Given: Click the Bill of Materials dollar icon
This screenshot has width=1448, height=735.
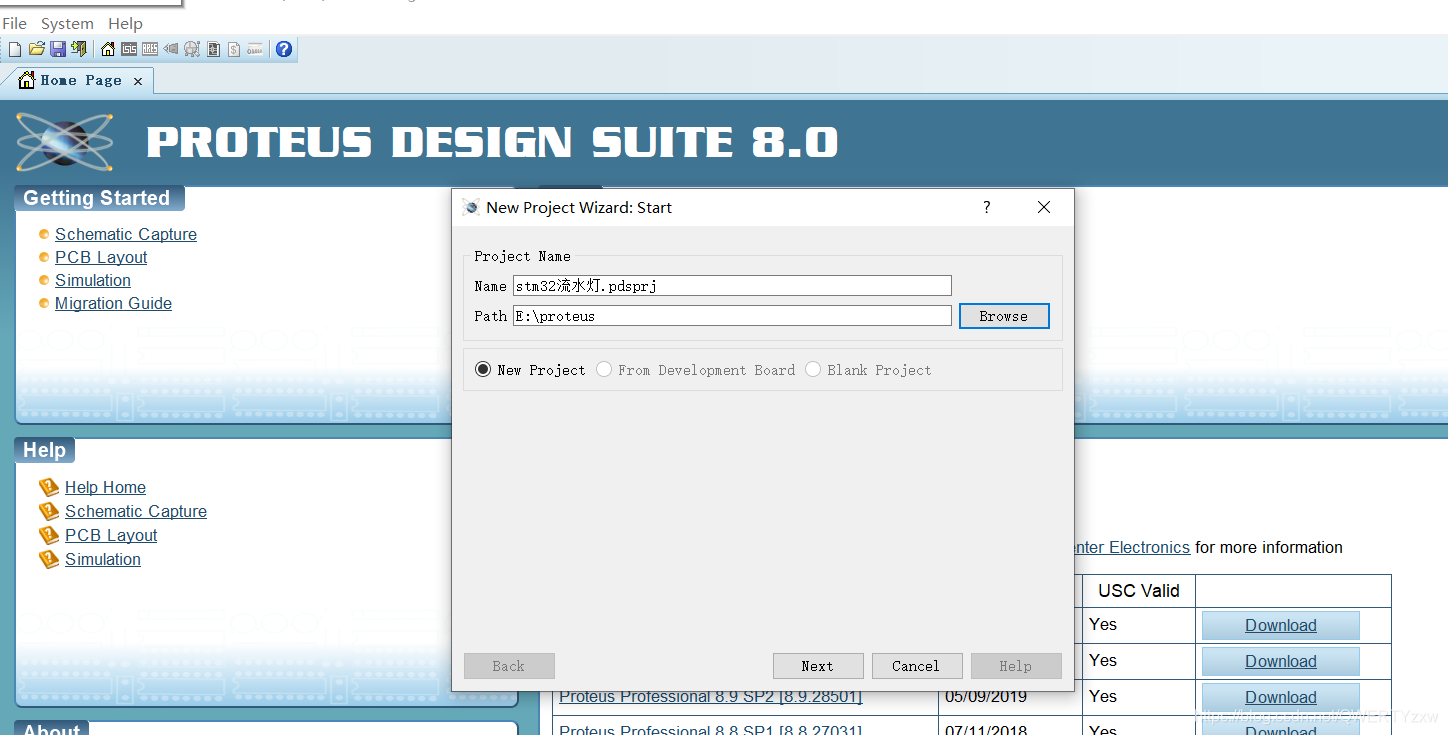Looking at the screenshot, I should pos(234,49).
